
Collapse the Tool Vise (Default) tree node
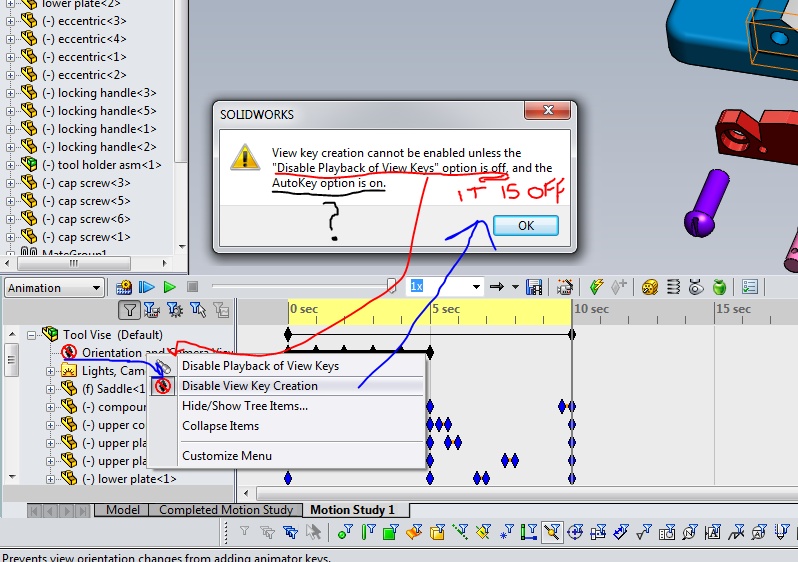click(32, 335)
